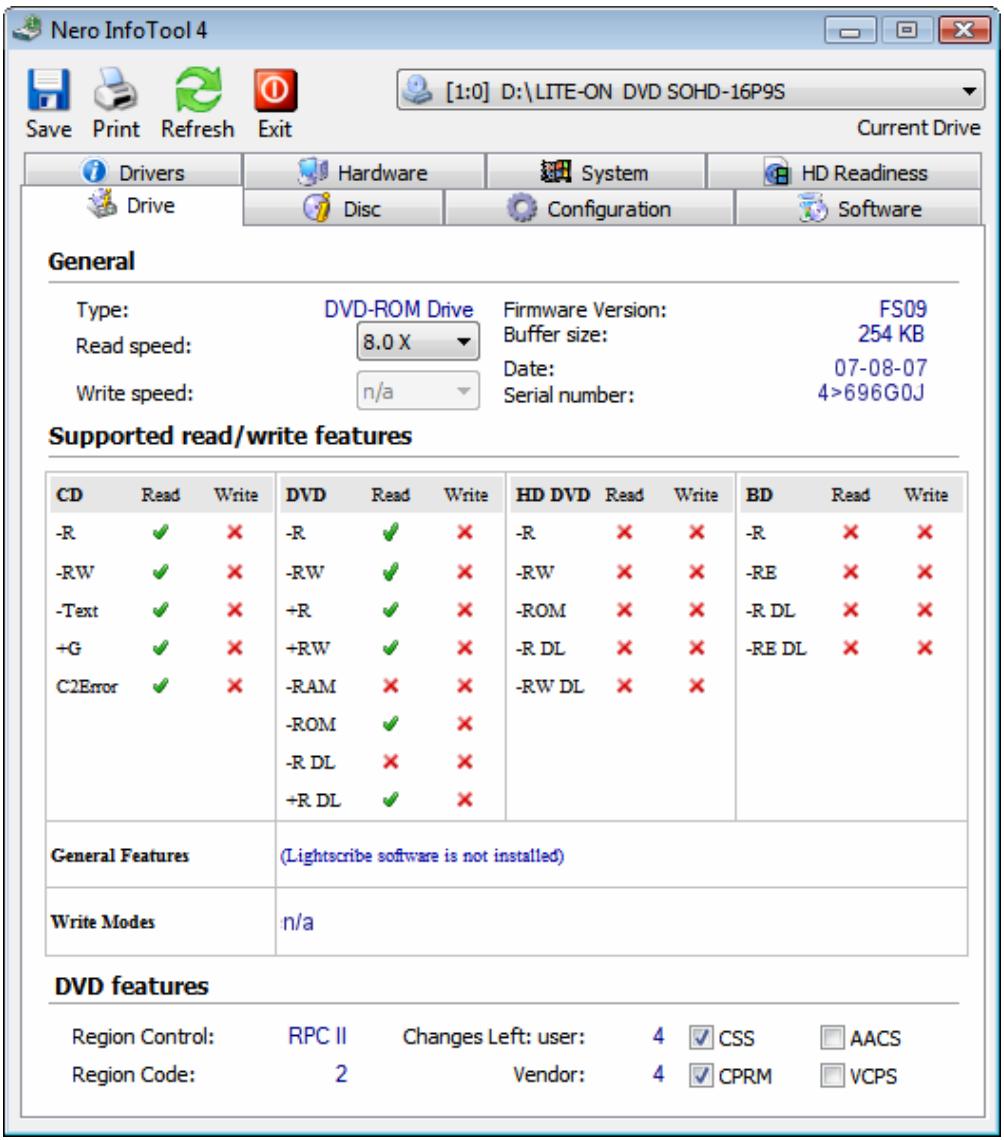Screen dimensions: 1004x1140
Task: Switch to the Hardware tab
Action: click(364, 172)
